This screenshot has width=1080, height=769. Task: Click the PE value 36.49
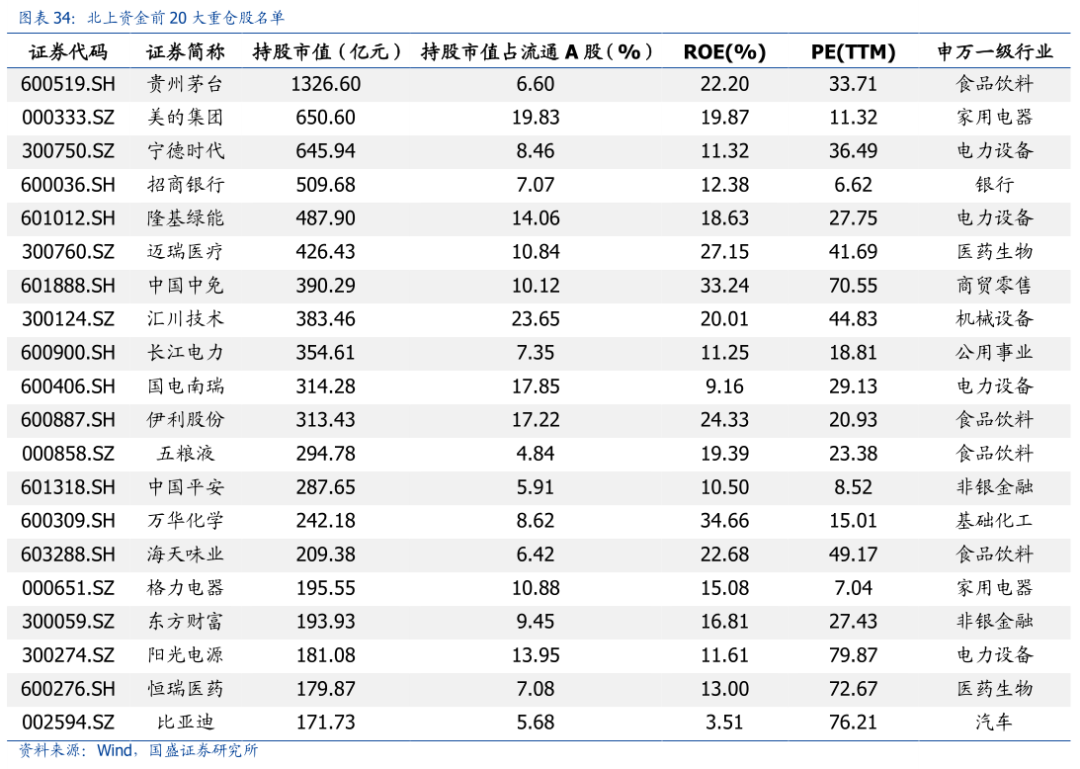(853, 151)
